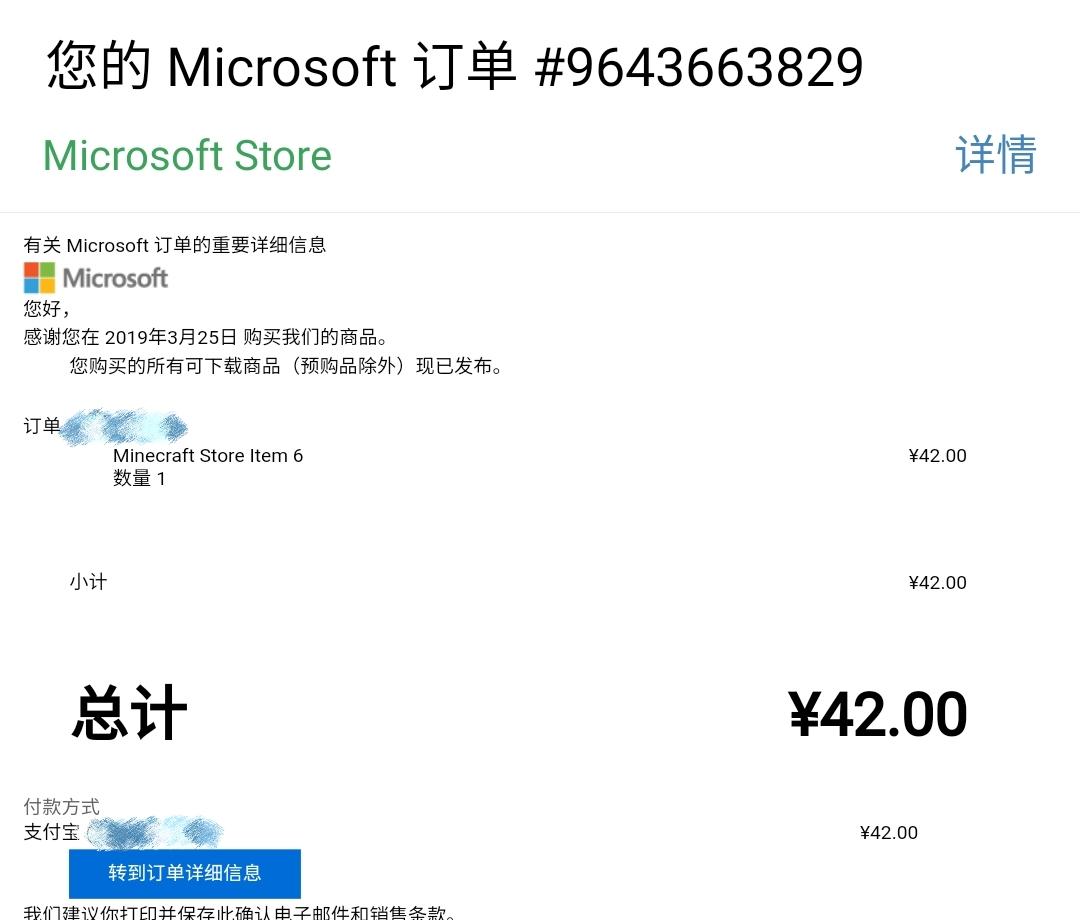Open the 详情 details link

(x=996, y=155)
